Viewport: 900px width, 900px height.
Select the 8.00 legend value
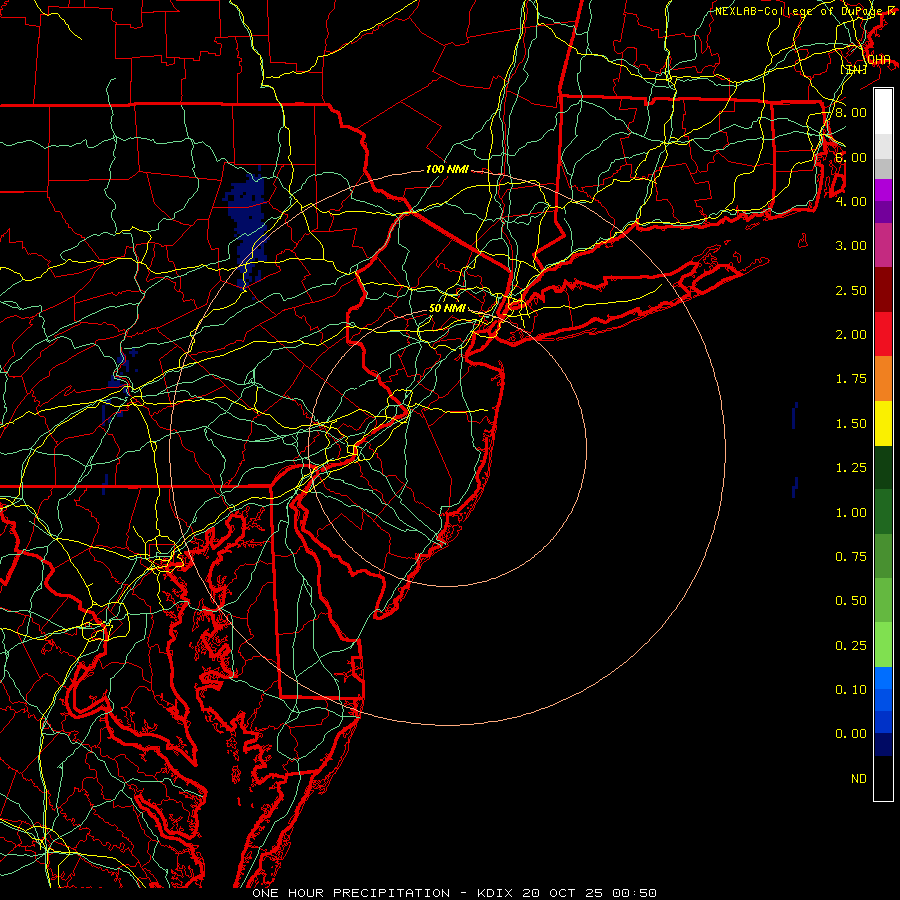pos(851,112)
